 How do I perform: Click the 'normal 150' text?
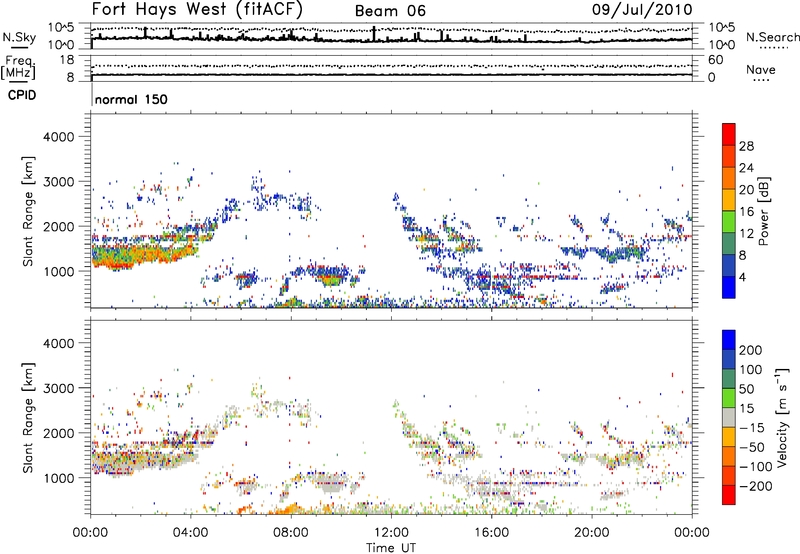tap(131, 99)
